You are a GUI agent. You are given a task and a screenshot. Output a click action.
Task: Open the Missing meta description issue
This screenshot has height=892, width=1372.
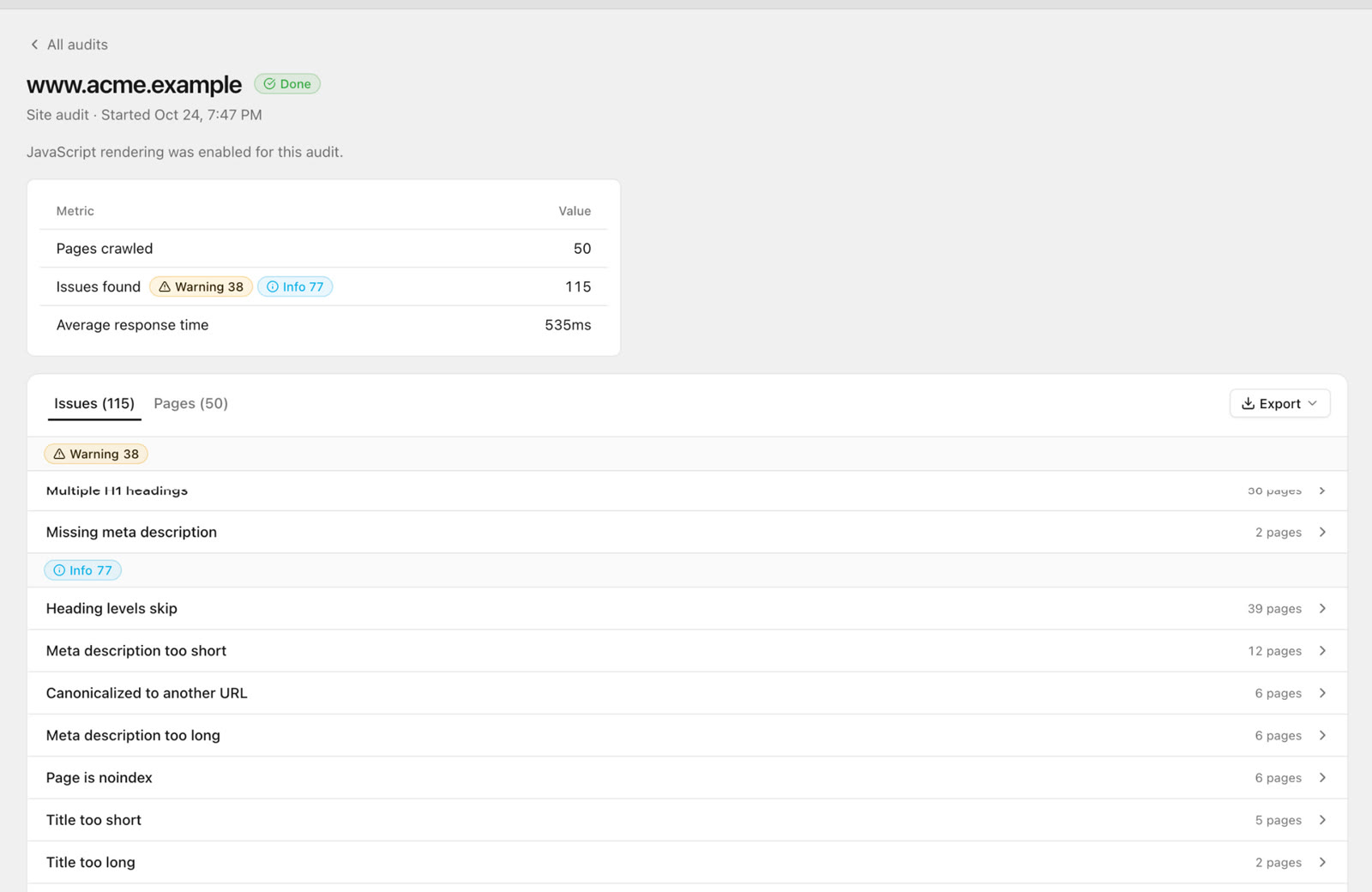click(x=687, y=532)
